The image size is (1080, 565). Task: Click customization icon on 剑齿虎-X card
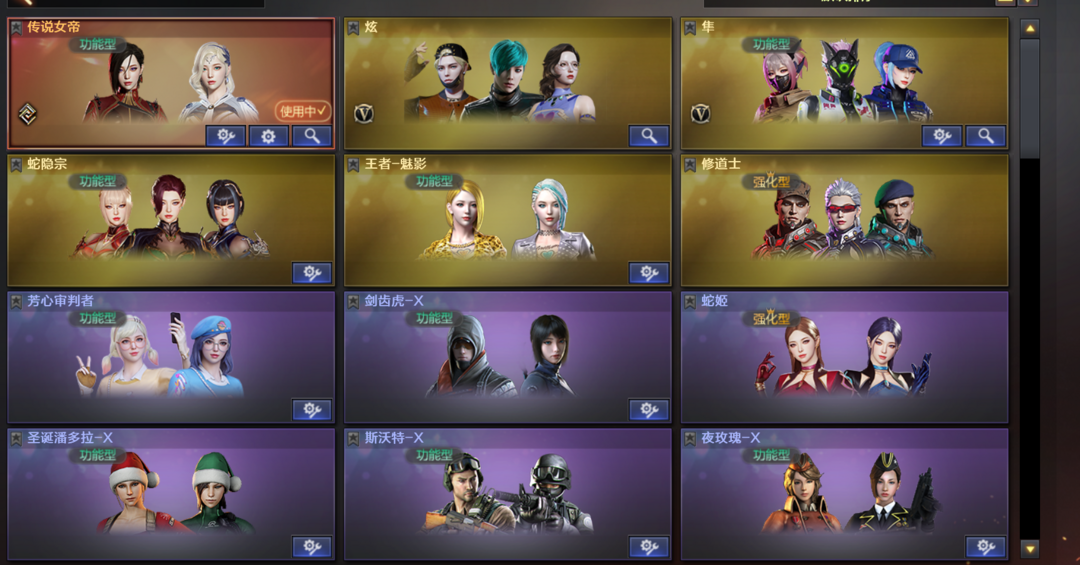point(649,410)
